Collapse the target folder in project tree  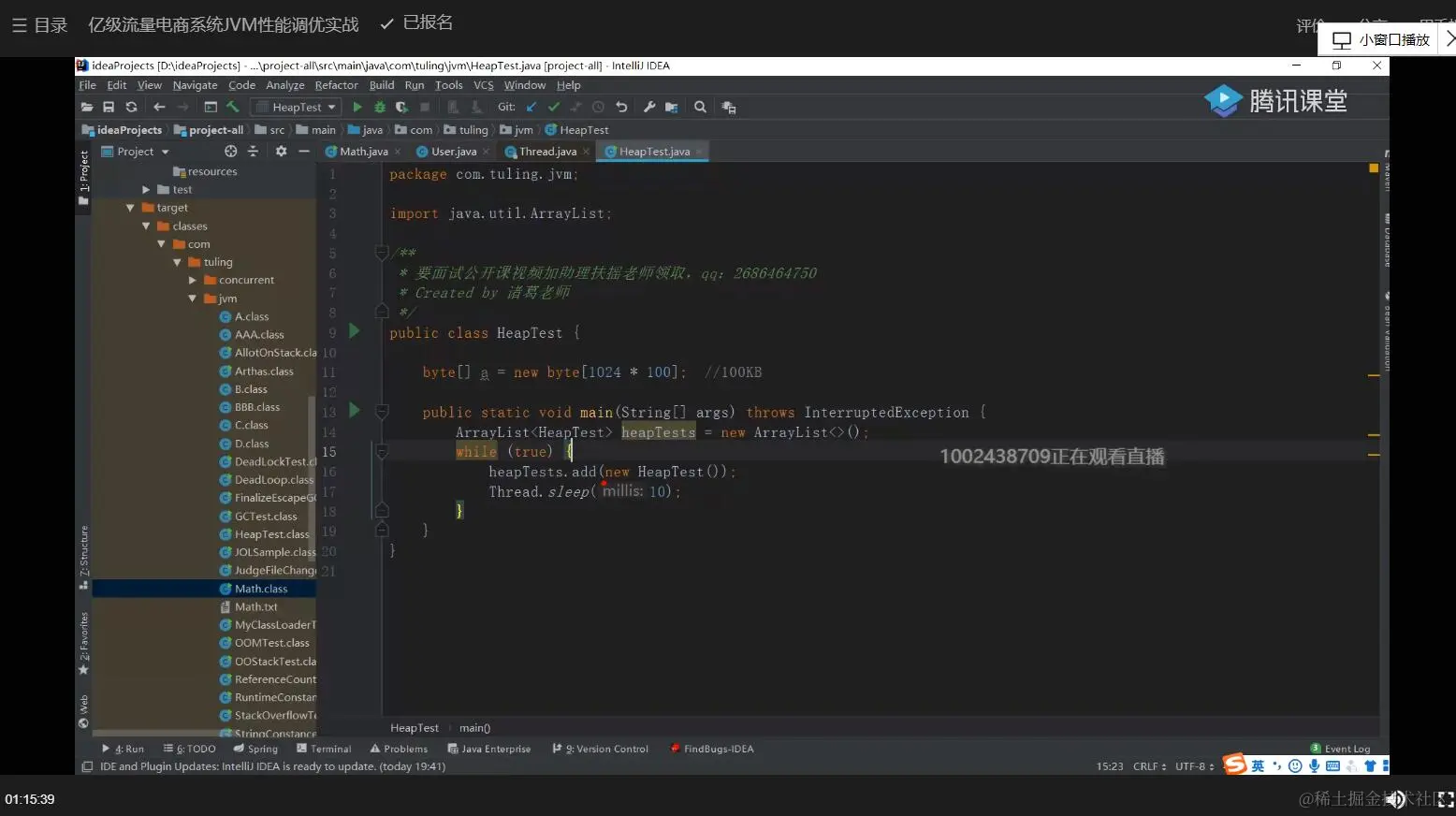coord(130,208)
